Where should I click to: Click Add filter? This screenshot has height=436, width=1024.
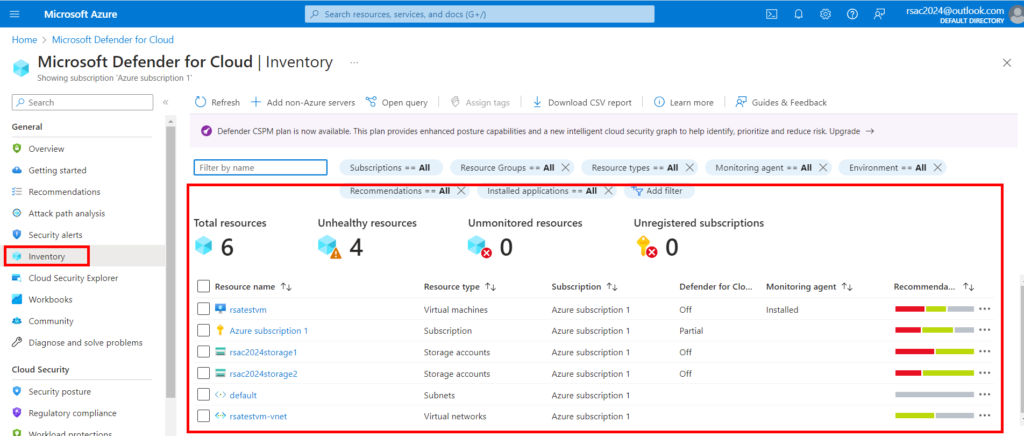point(658,191)
